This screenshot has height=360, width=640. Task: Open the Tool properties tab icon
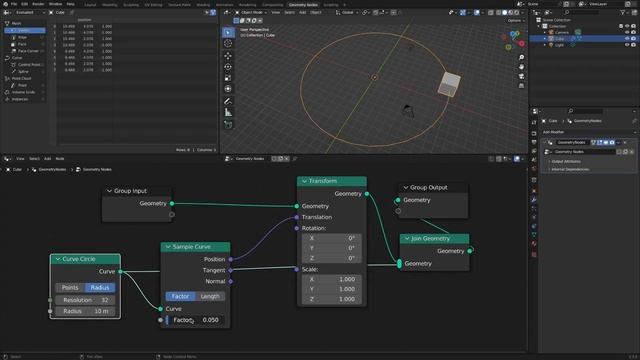coord(534,122)
